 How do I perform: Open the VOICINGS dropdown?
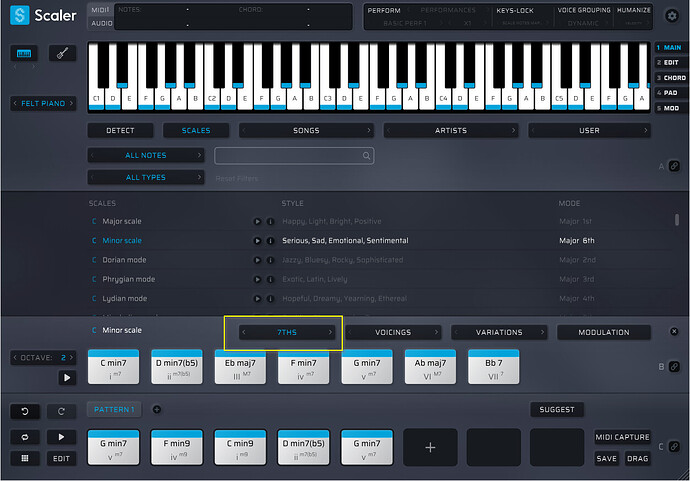coord(393,332)
